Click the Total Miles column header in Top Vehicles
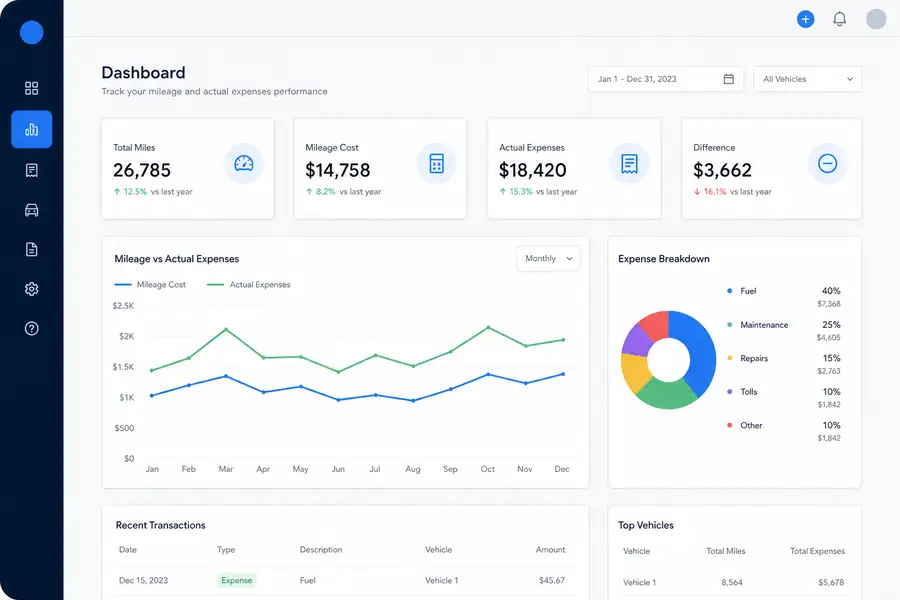 pyautogui.click(x=726, y=551)
